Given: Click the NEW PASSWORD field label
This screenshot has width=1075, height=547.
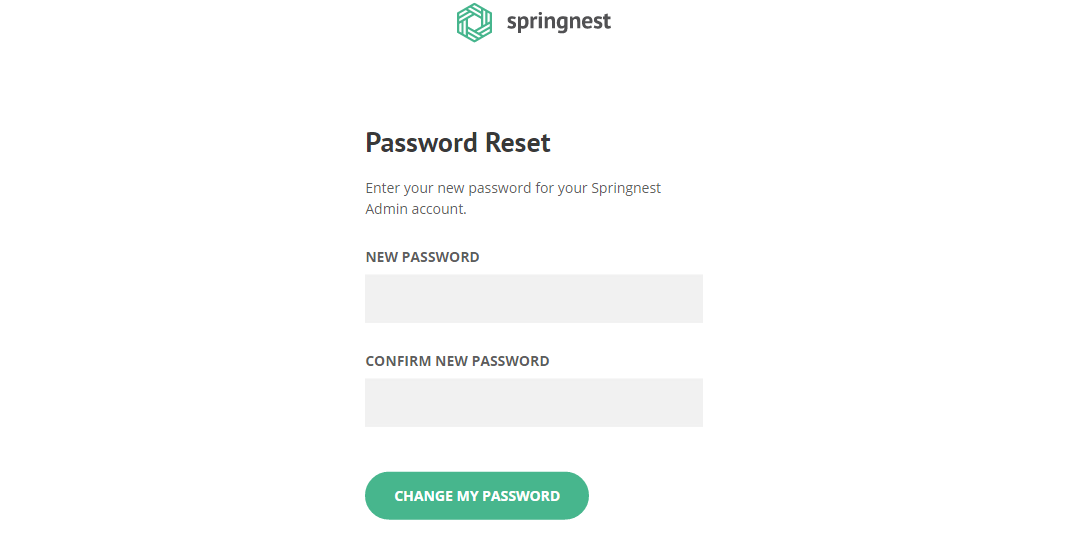Looking at the screenshot, I should [422, 257].
